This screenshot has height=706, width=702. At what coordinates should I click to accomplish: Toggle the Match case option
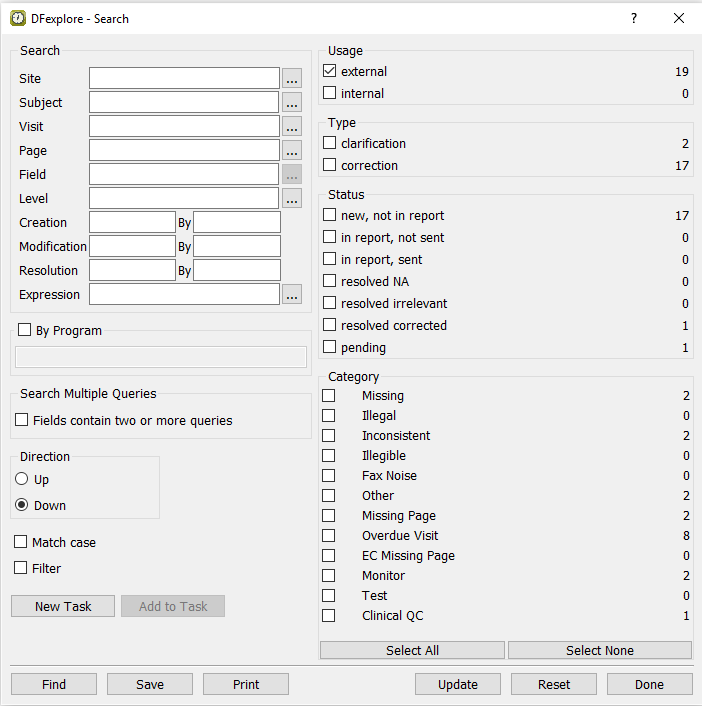tap(22, 542)
